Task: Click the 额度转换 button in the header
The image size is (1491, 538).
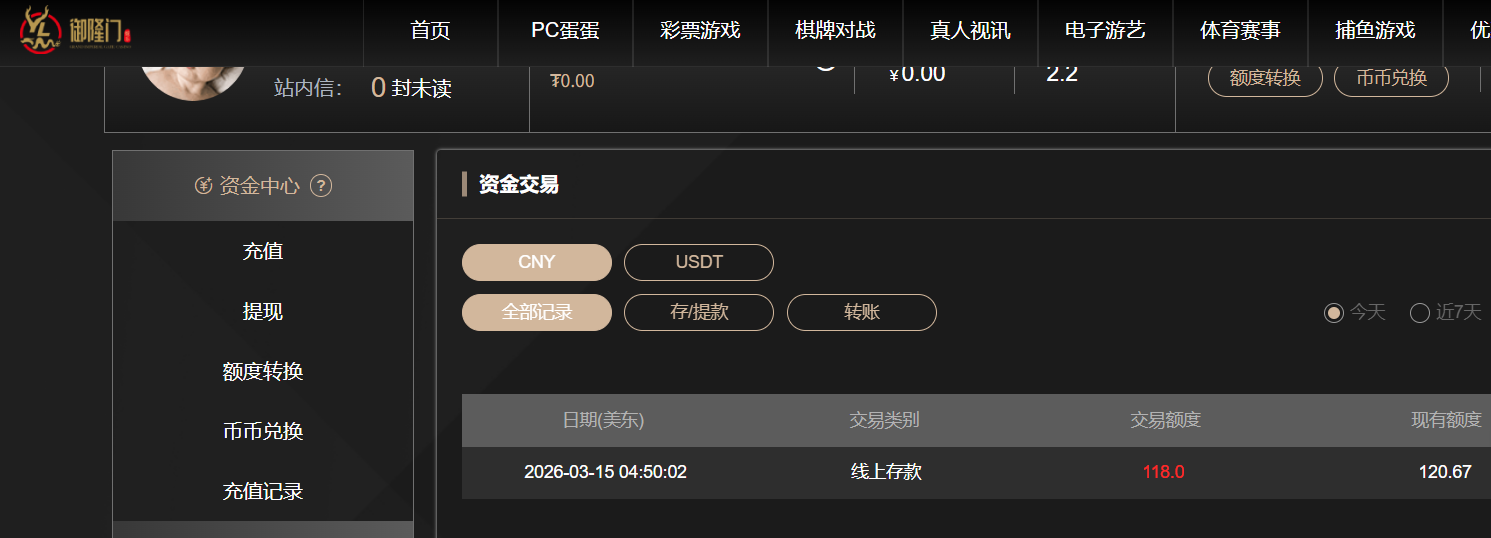Action: point(1265,78)
